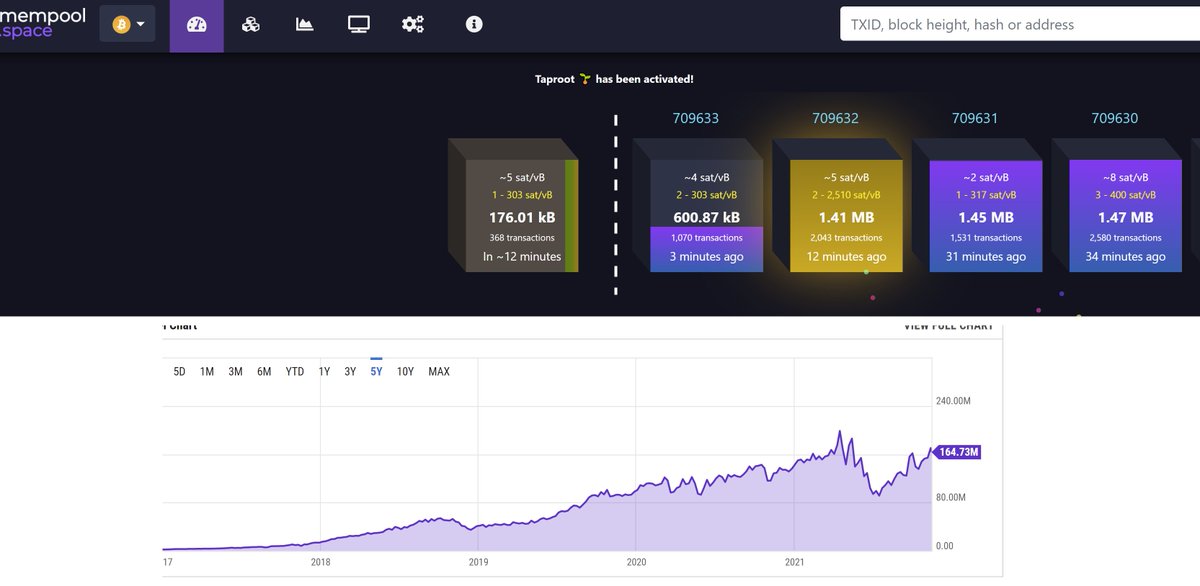The image size is (1200, 586).
Task: Focus the TXID, block height search field
Action: pyautogui.click(x=1020, y=24)
